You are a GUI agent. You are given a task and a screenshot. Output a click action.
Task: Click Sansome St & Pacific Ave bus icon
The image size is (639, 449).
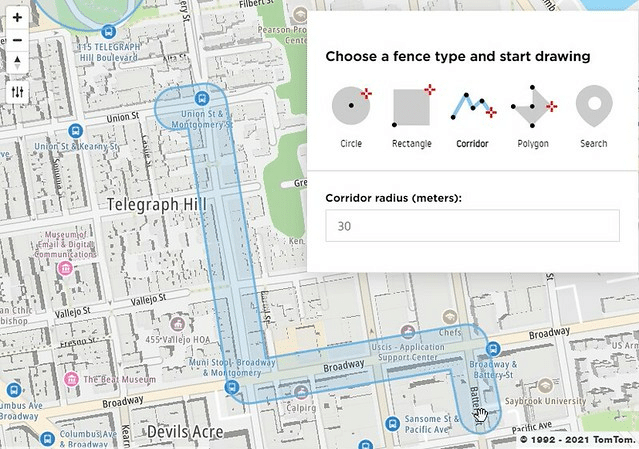(x=396, y=420)
